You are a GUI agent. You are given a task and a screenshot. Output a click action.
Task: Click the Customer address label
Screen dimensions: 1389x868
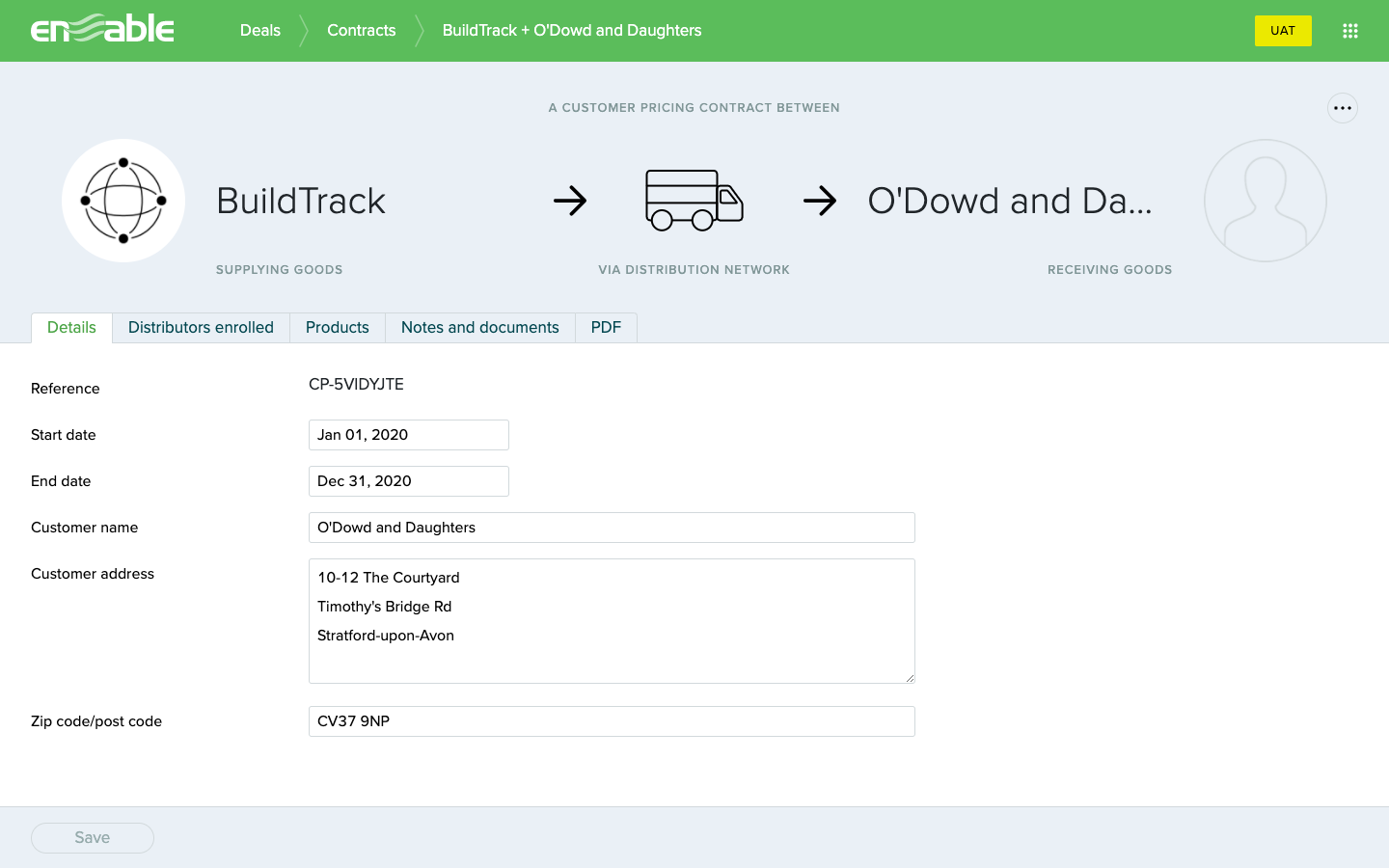93,574
